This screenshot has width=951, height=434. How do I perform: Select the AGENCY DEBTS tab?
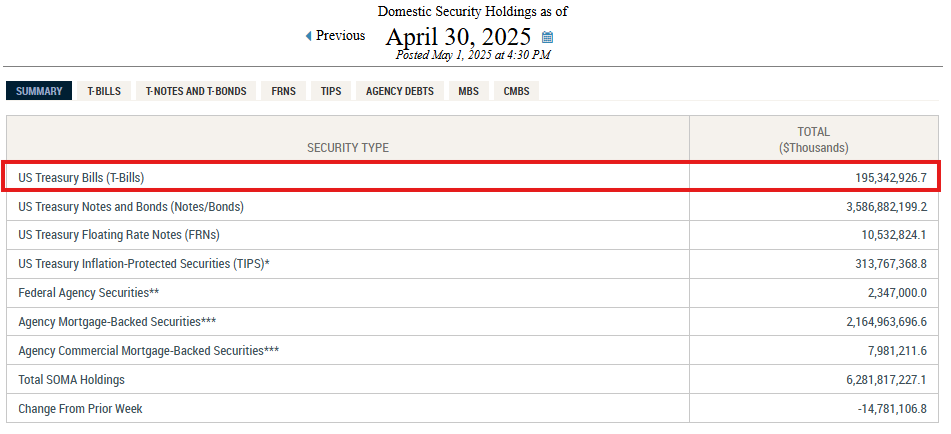coord(400,91)
